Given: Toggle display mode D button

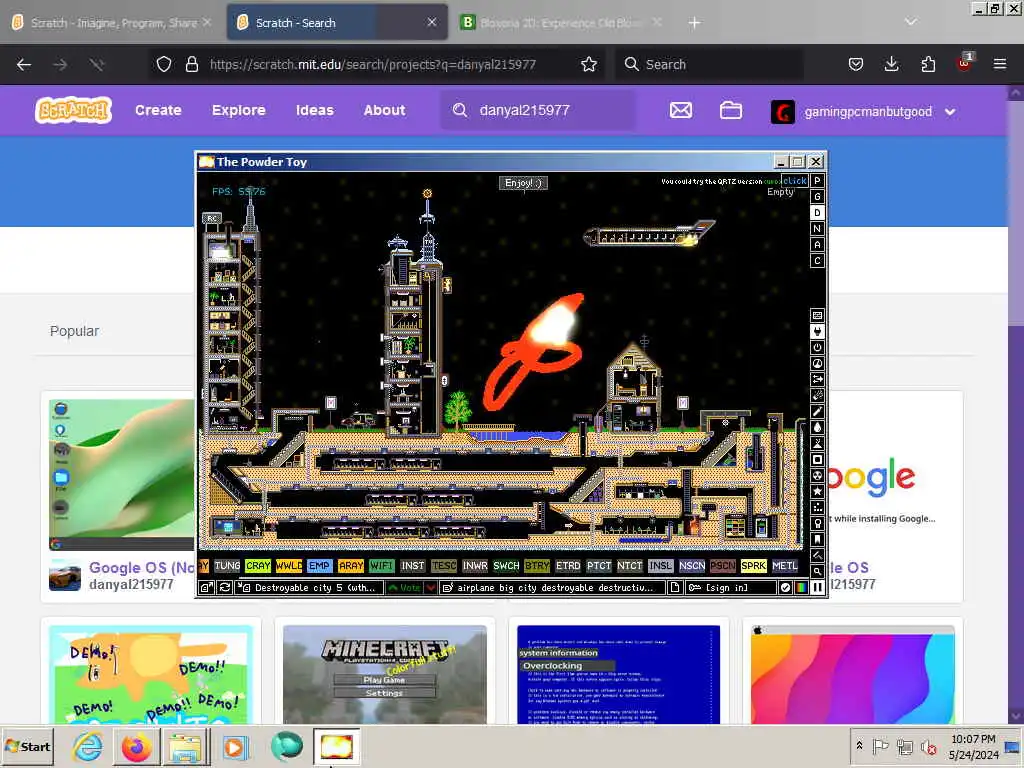Looking at the screenshot, I should pyautogui.click(x=817, y=212).
